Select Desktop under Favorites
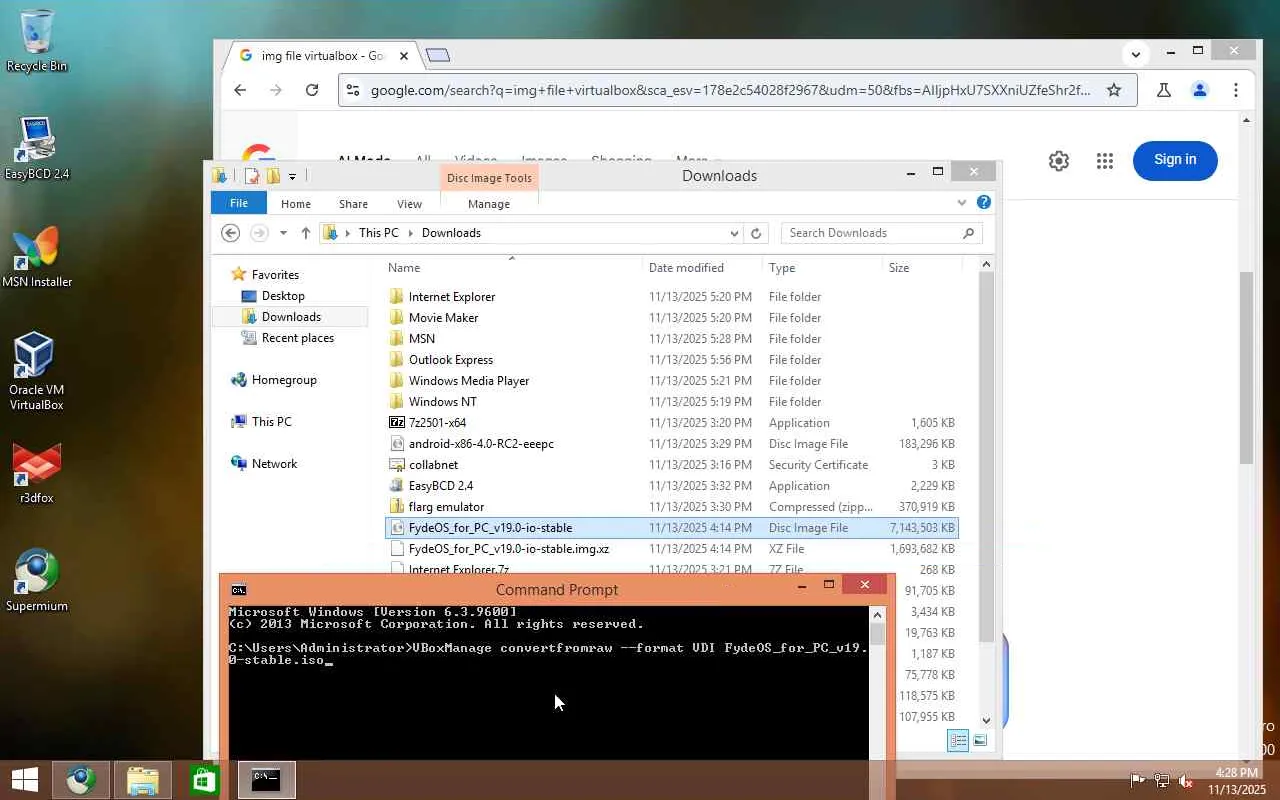1280x800 pixels. (283, 296)
